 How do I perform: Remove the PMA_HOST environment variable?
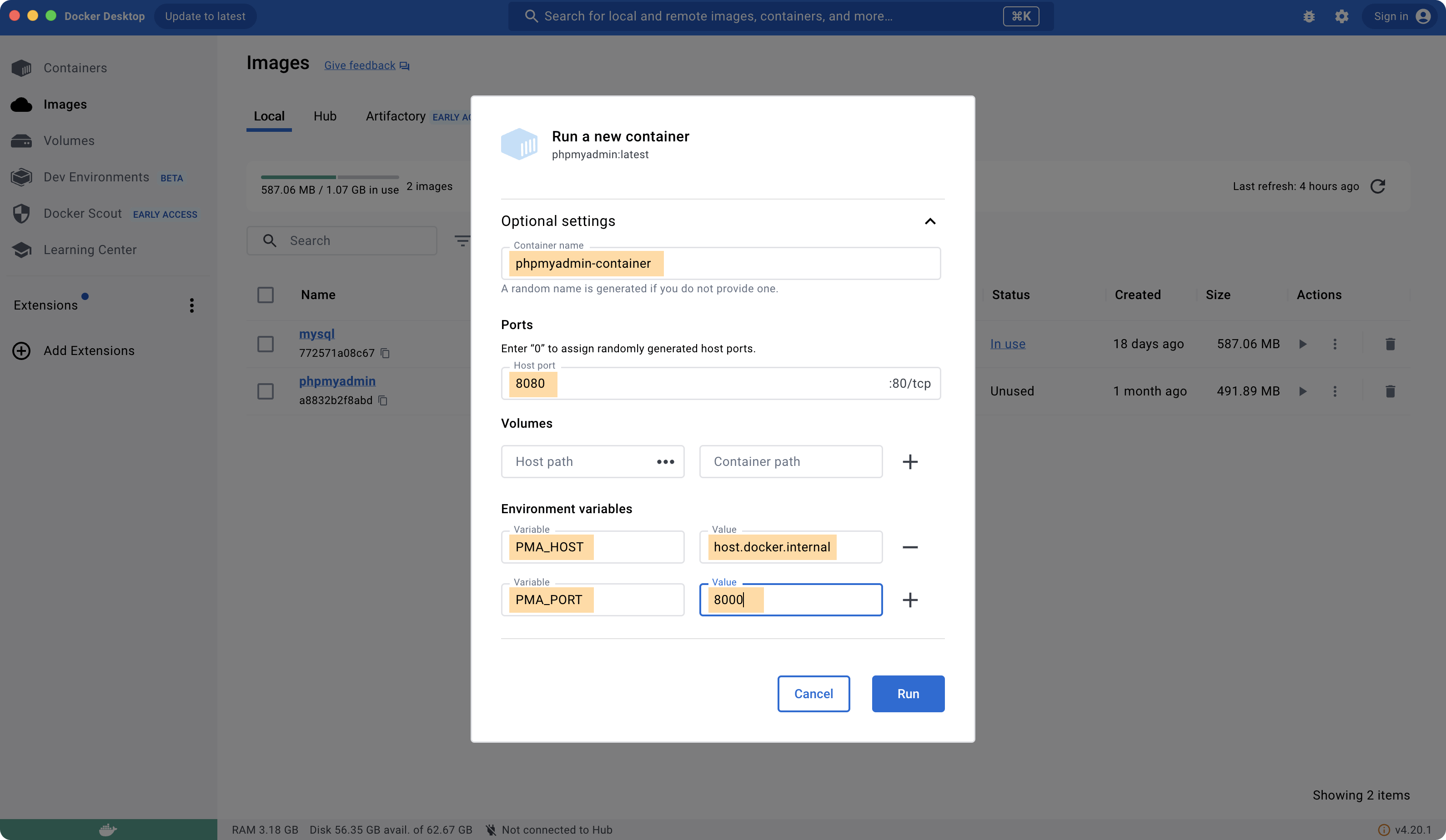910,547
